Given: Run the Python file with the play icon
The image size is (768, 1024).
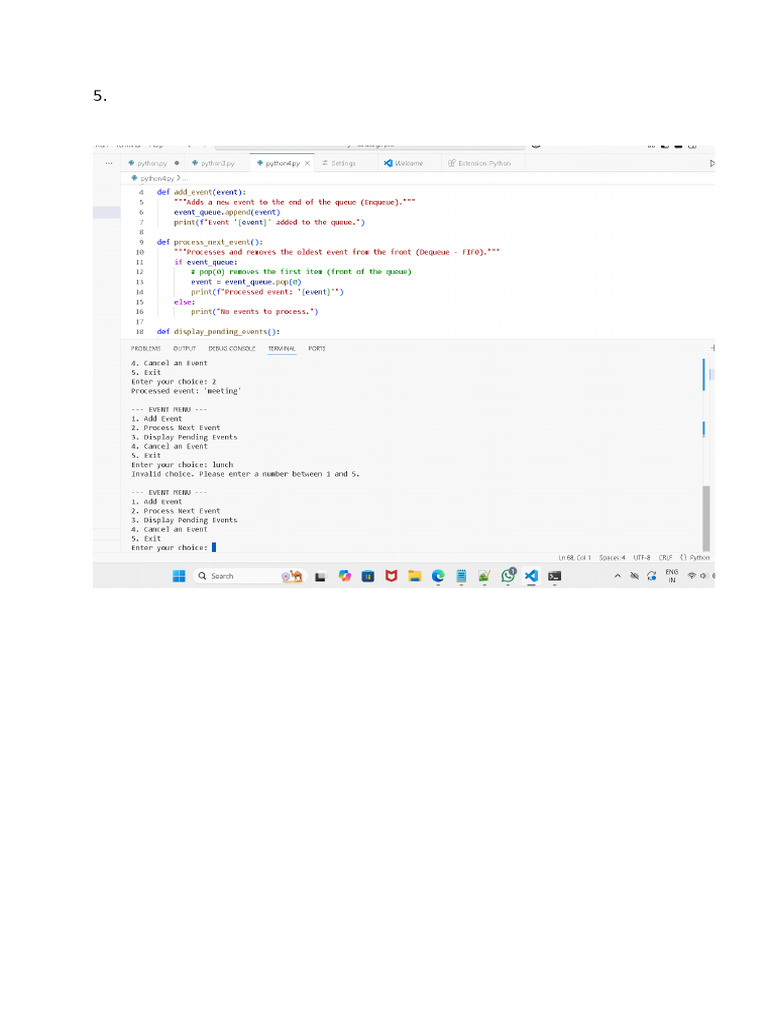Looking at the screenshot, I should (x=712, y=163).
